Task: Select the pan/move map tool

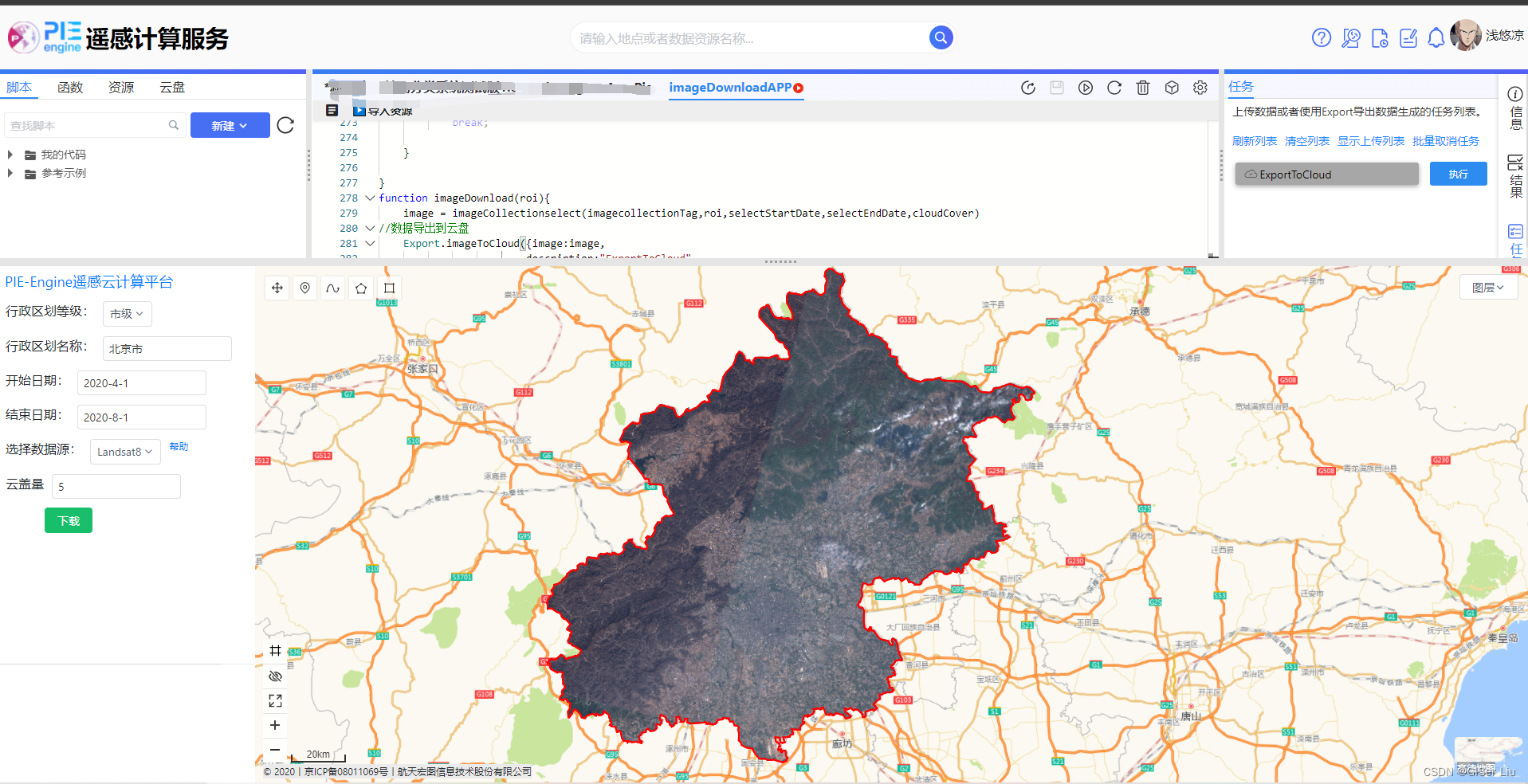Action: (277, 288)
